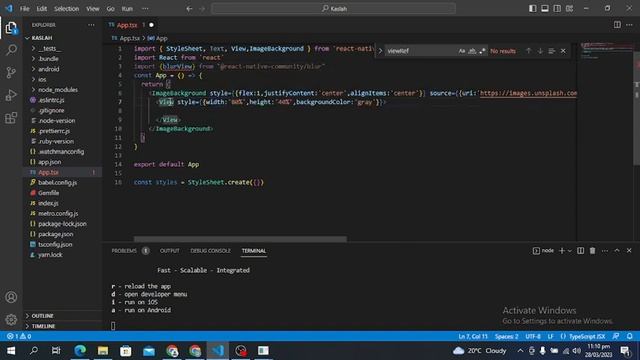Expand the node_modules folder
The height and width of the screenshot is (360, 640).
pos(62,89)
